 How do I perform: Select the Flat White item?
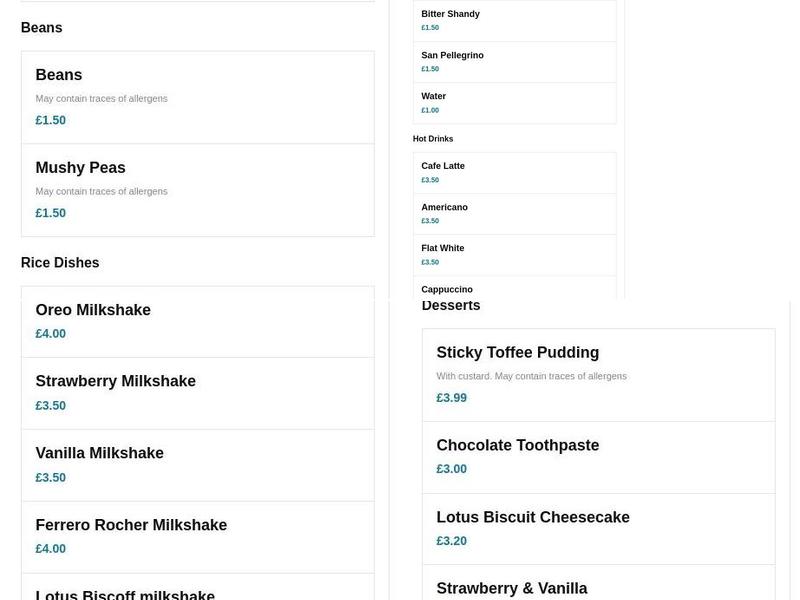click(514, 255)
